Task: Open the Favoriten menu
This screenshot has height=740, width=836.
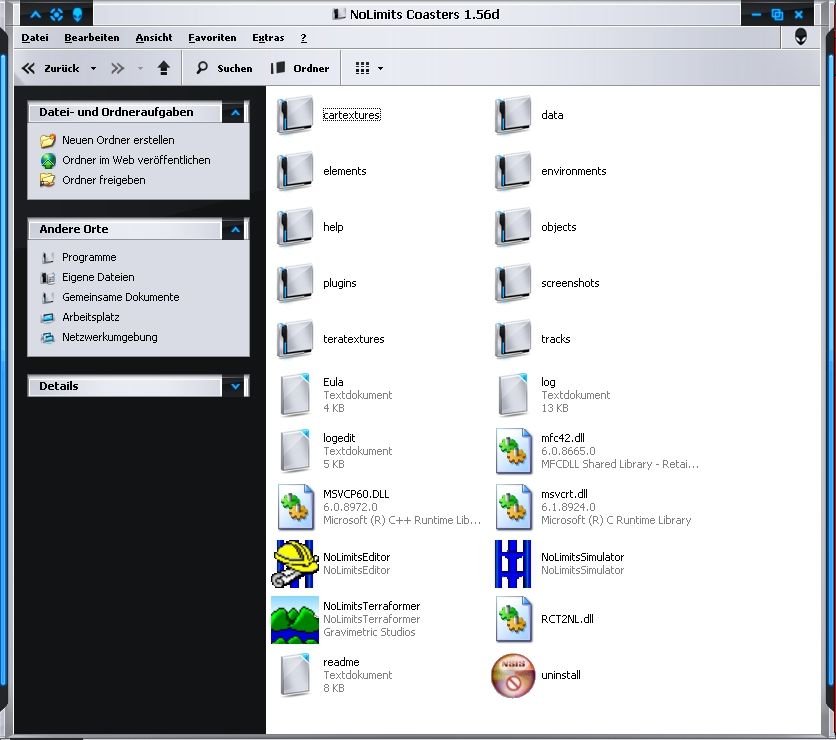Action: [x=212, y=38]
